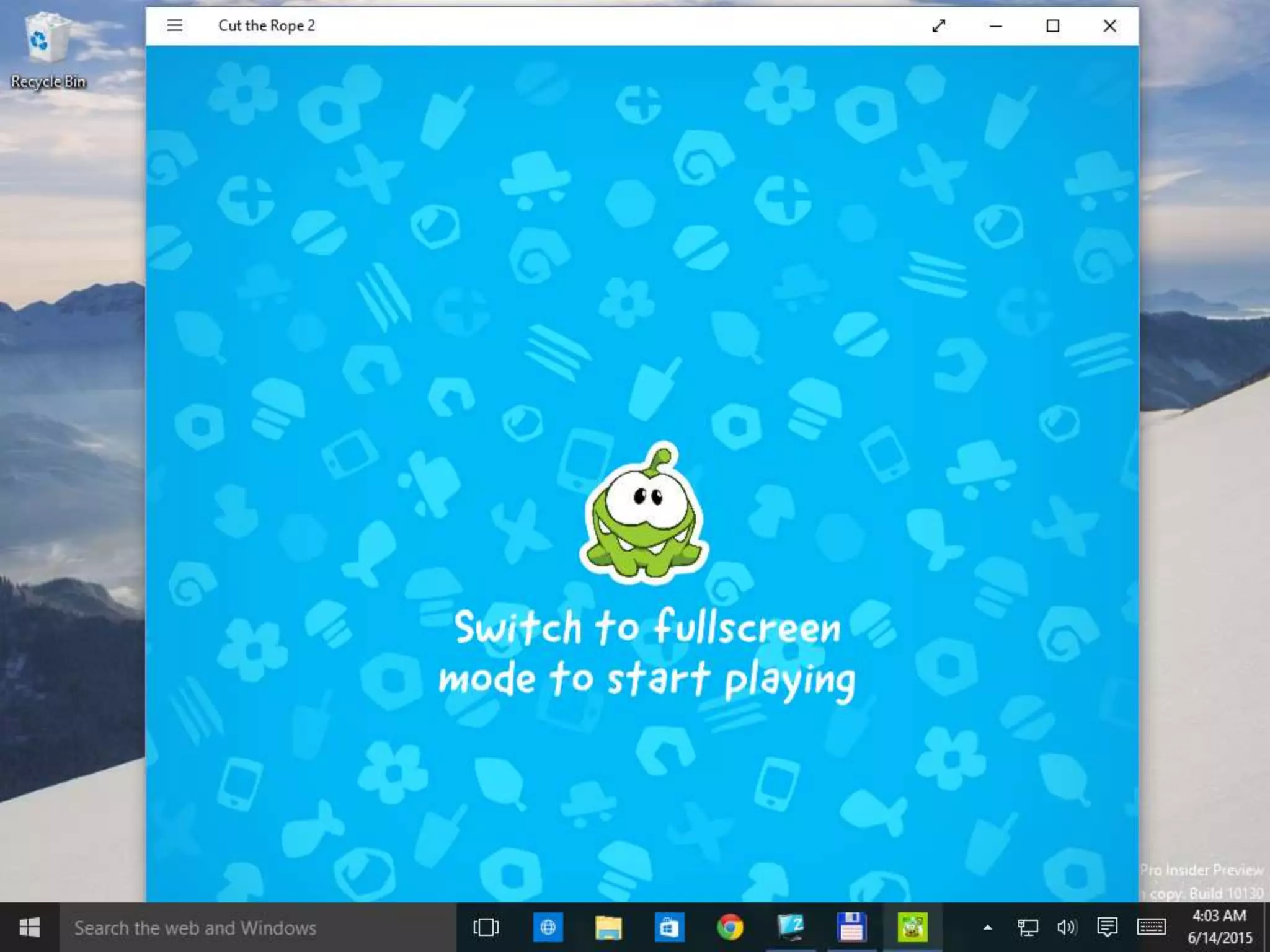Open the Windows Start menu

30,927
